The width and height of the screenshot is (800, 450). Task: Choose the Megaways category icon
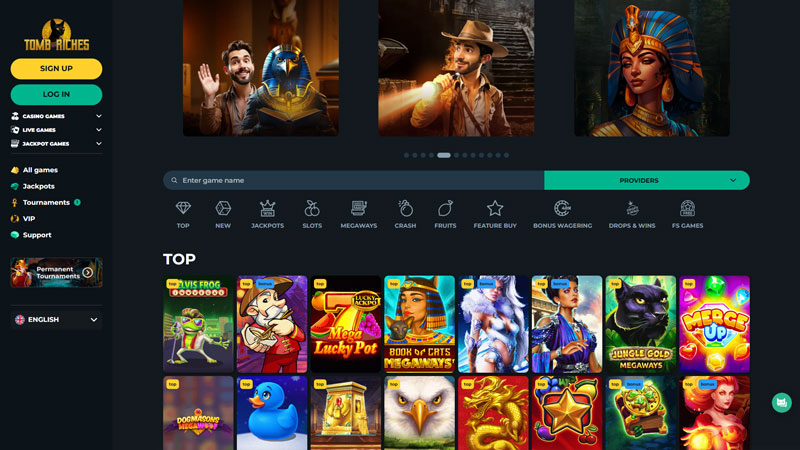point(359,209)
